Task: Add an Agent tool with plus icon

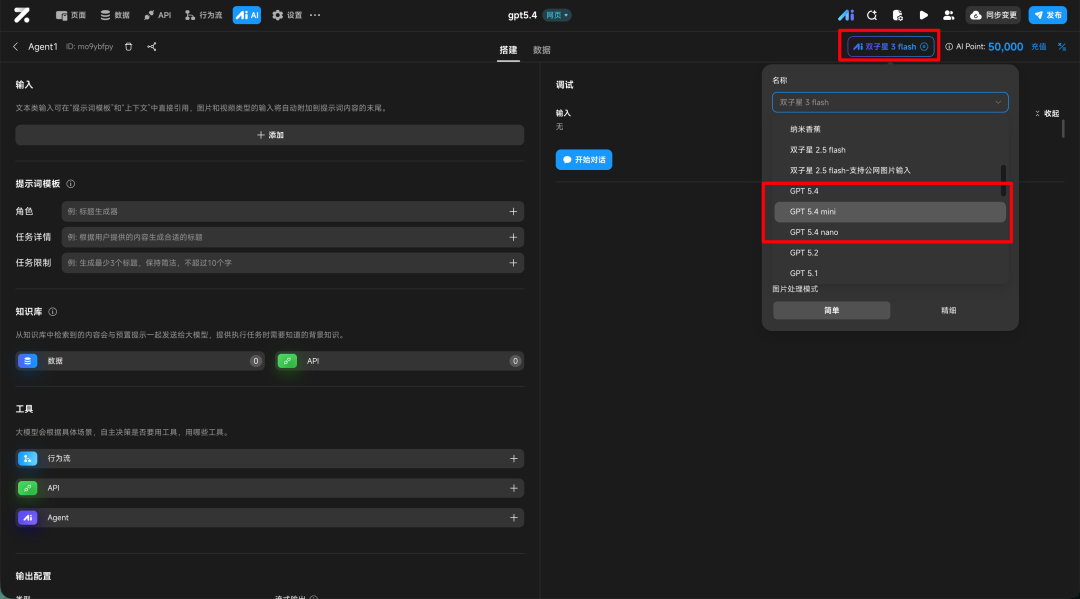Action: [x=513, y=518]
